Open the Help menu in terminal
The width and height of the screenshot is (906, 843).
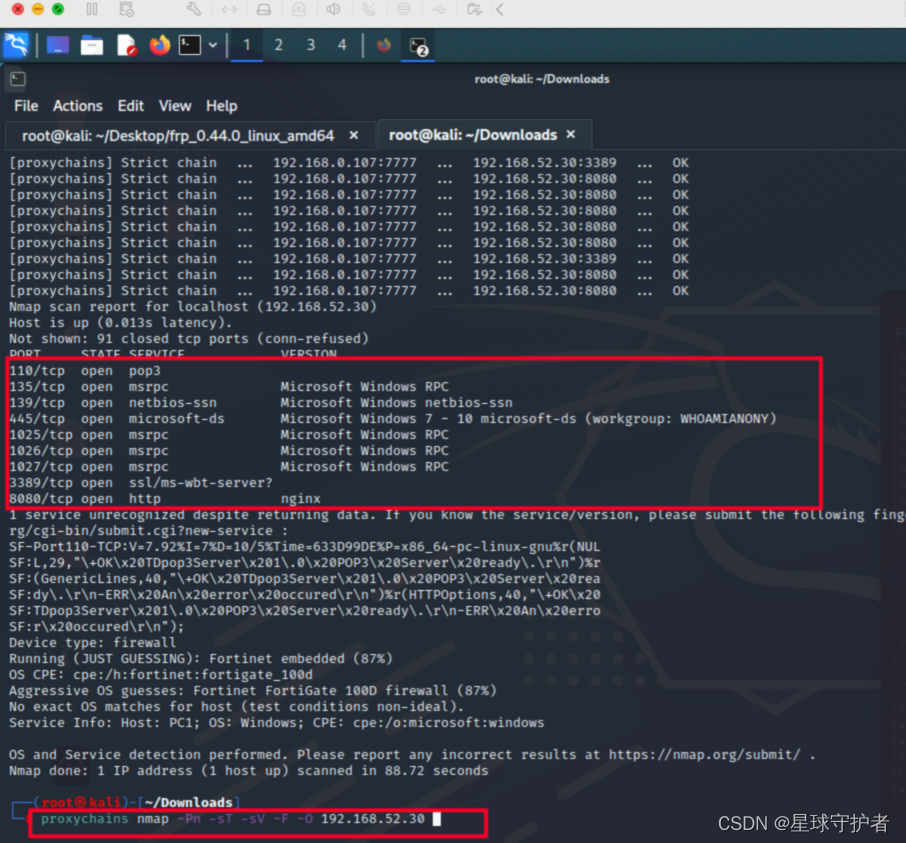tap(222, 106)
